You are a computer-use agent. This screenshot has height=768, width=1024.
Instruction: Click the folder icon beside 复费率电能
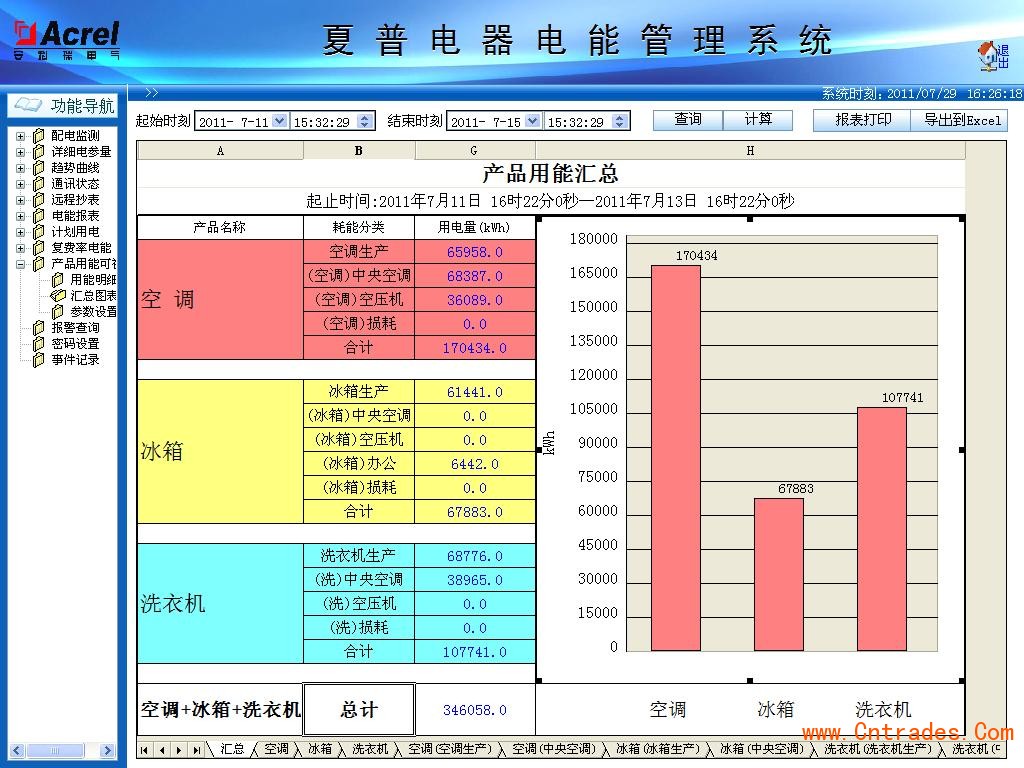click(x=39, y=248)
